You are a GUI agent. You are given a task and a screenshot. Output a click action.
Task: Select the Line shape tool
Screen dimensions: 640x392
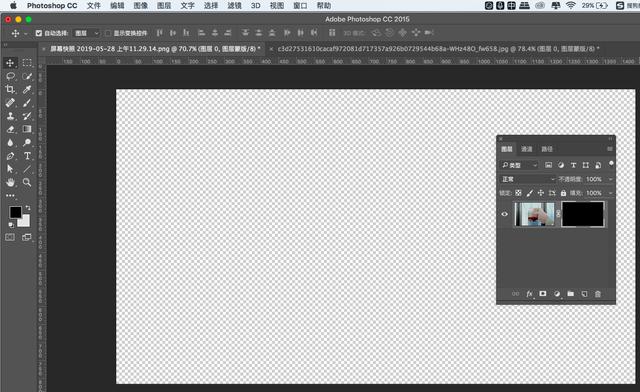pos(27,169)
